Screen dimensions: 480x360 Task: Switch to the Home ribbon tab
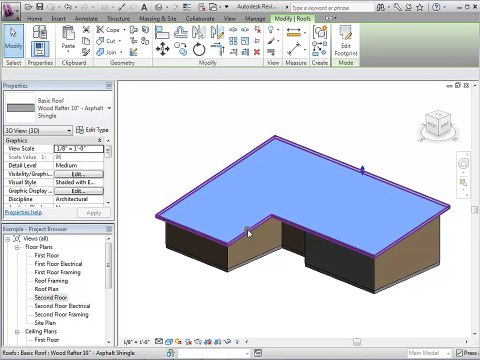tap(35, 19)
